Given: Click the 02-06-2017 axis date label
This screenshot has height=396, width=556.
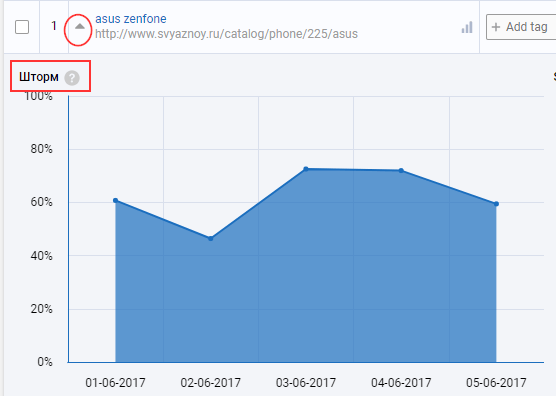Looking at the screenshot, I should [211, 383].
